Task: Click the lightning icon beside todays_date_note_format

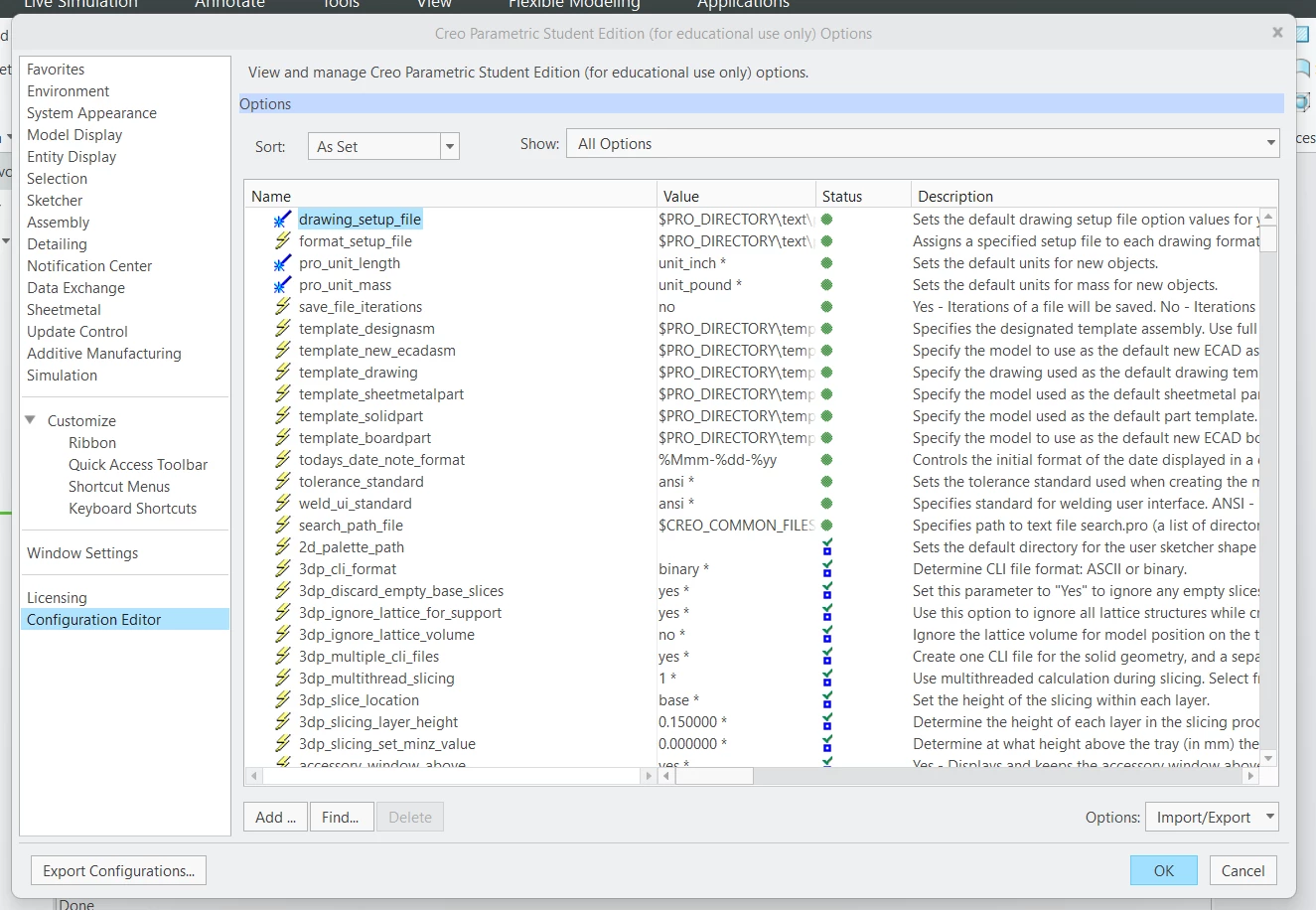Action: [x=283, y=460]
